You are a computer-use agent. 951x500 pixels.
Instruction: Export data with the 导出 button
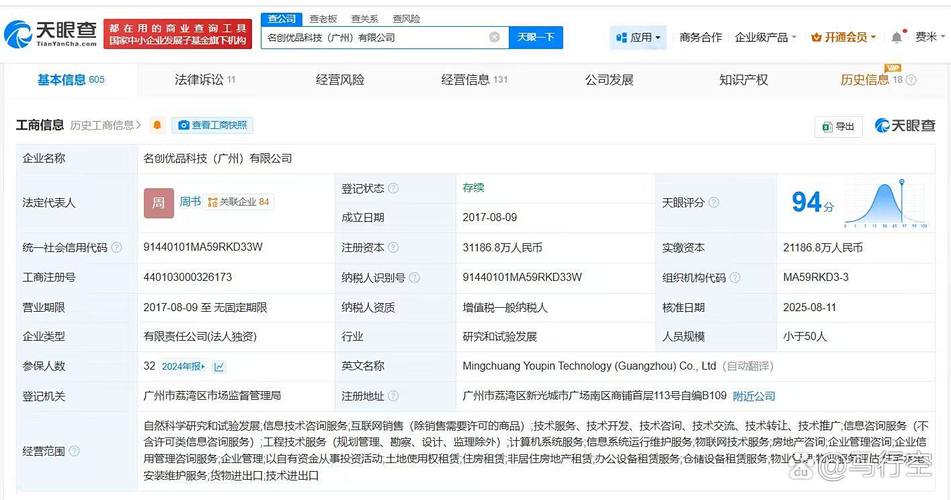[838, 126]
